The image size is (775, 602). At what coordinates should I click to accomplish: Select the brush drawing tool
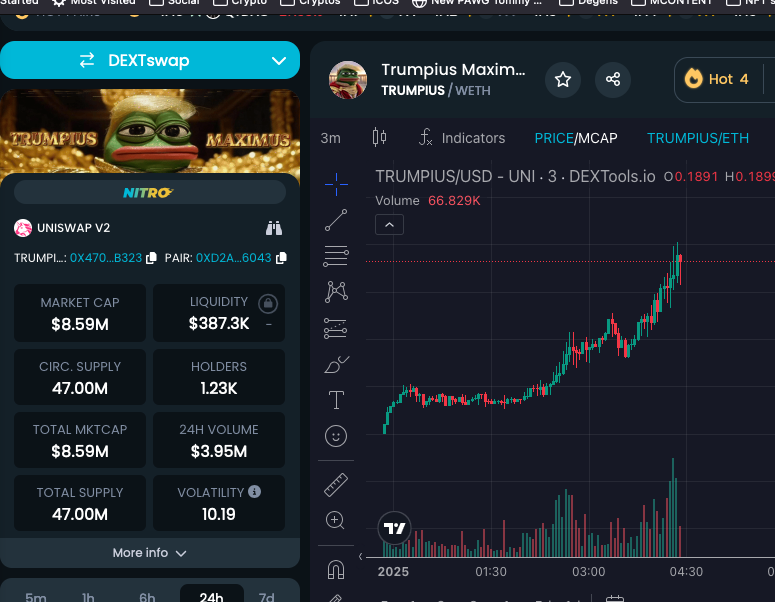pyautogui.click(x=336, y=365)
